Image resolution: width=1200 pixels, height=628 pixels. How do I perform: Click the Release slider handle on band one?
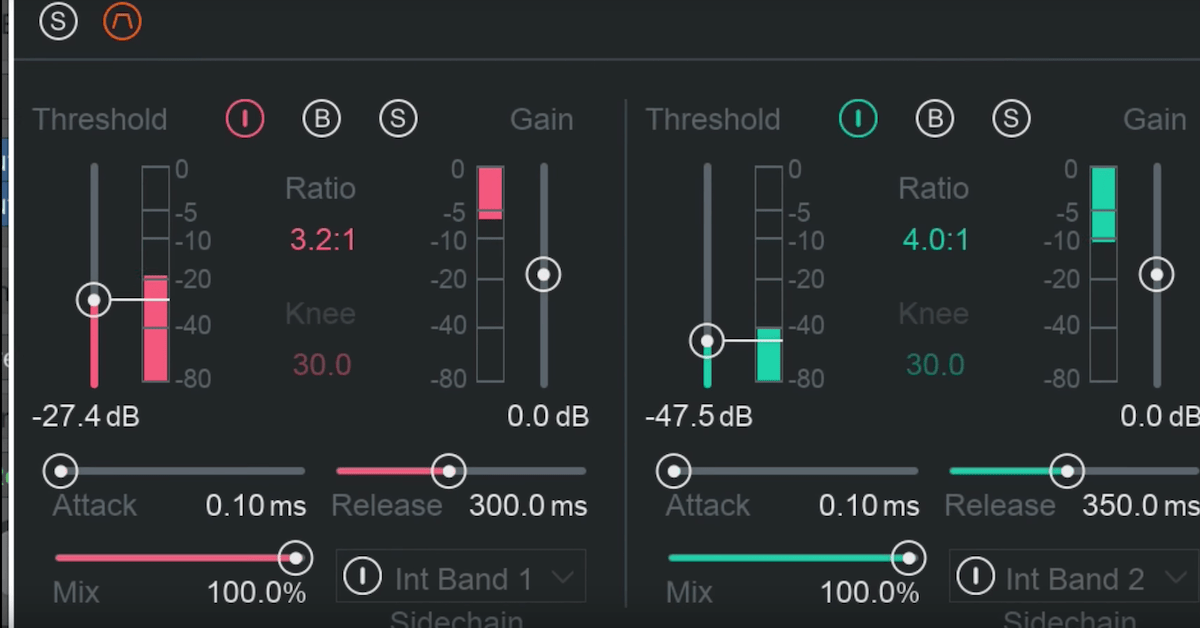pos(449,470)
